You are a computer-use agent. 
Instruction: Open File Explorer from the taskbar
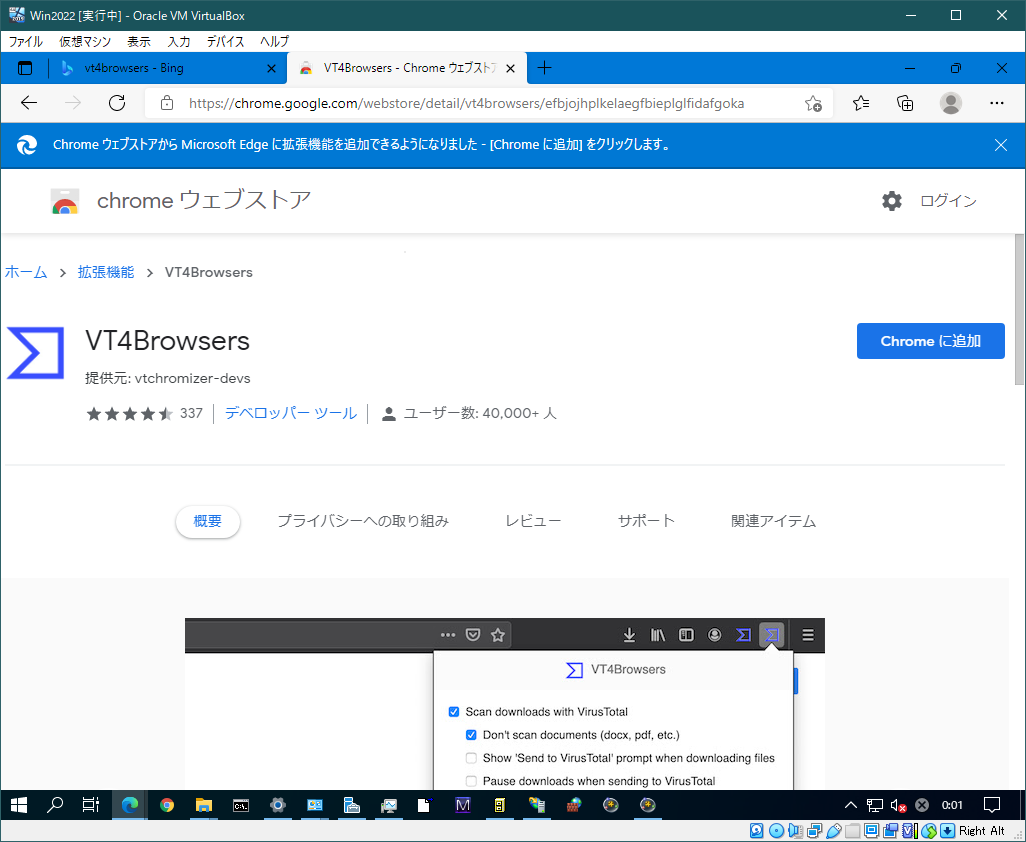[203, 805]
